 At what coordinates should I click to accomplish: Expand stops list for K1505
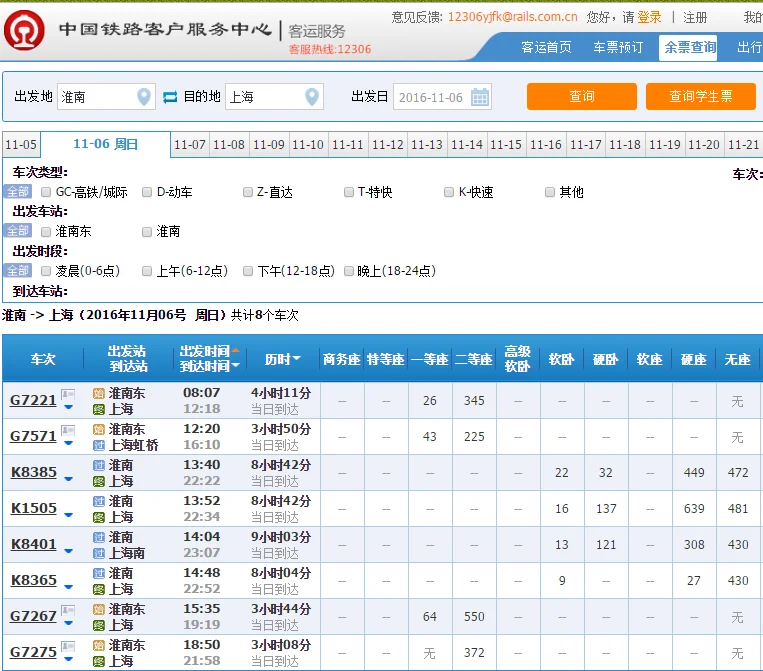pos(69,515)
